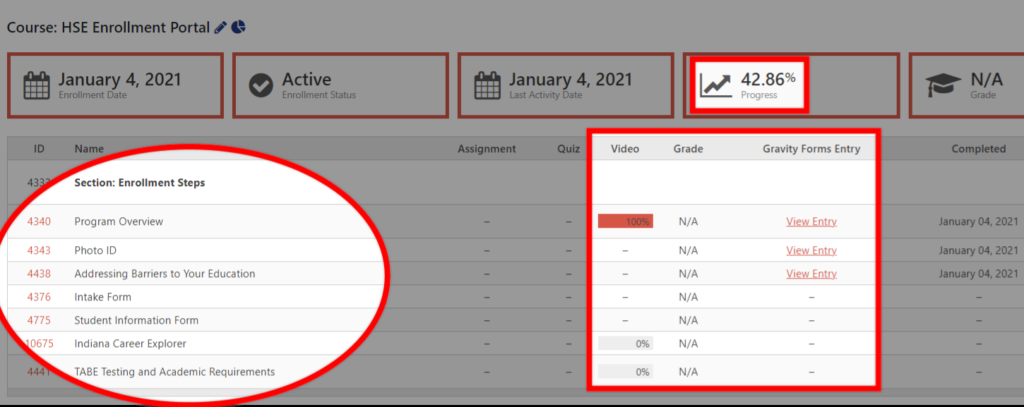Click Photo ID completed date January 04, 2021

tap(978, 250)
